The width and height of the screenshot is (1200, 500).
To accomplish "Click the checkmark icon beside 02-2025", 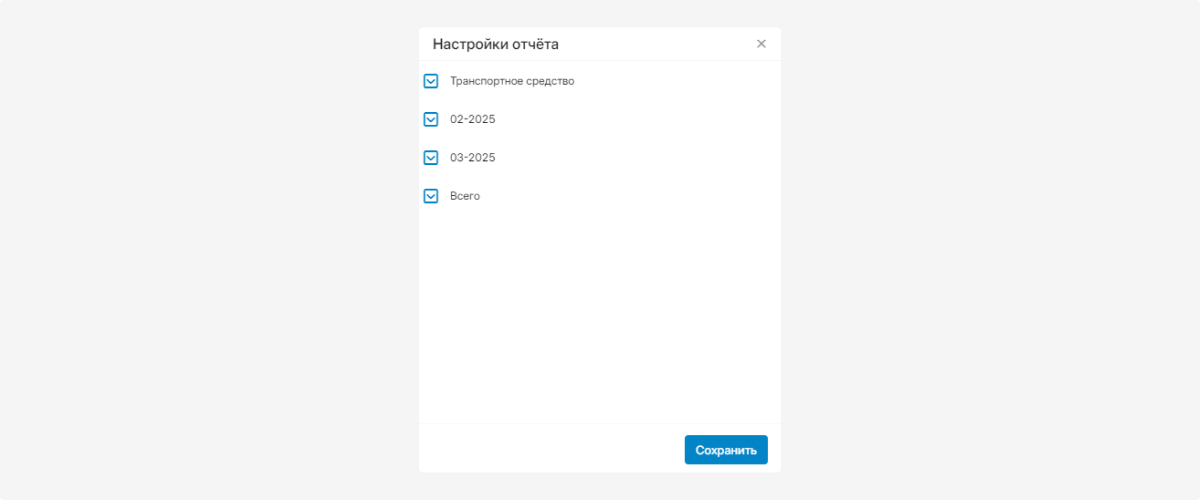I will (x=431, y=119).
